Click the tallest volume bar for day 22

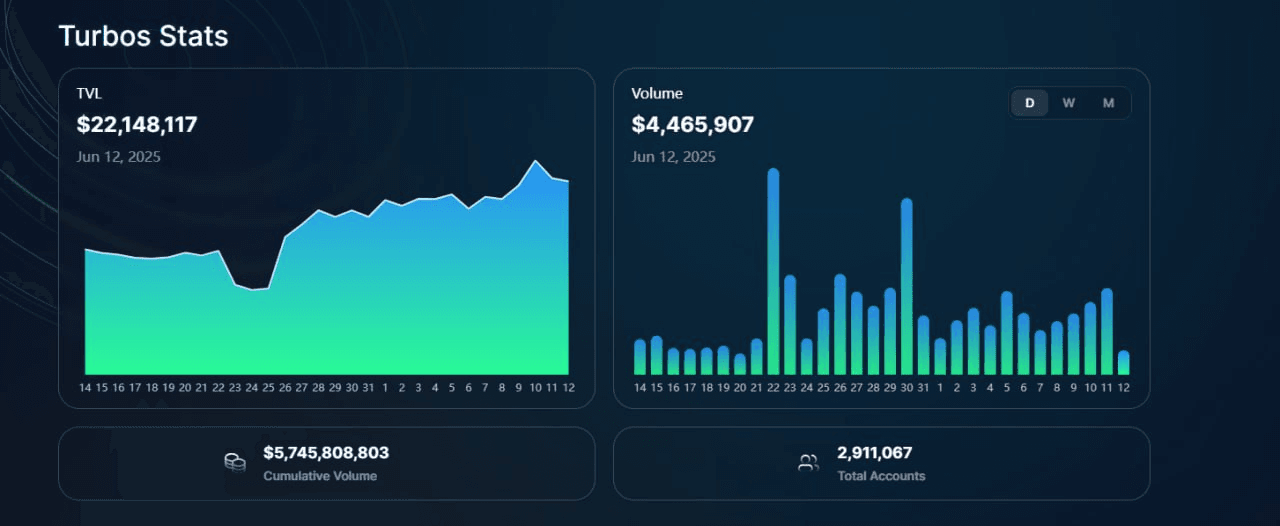[773, 270]
